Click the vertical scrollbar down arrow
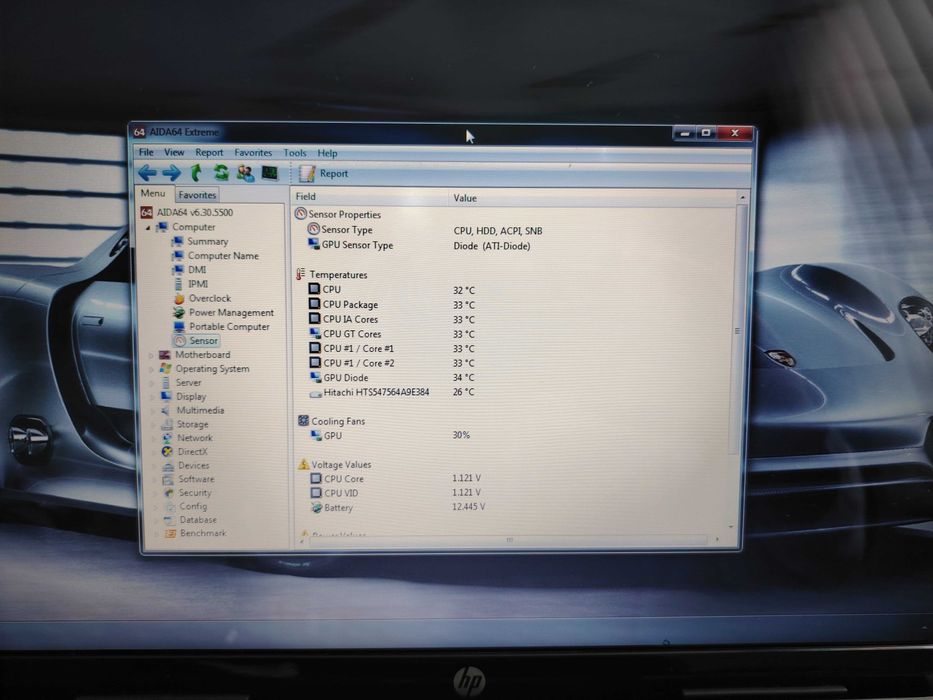933x700 pixels. [x=731, y=527]
